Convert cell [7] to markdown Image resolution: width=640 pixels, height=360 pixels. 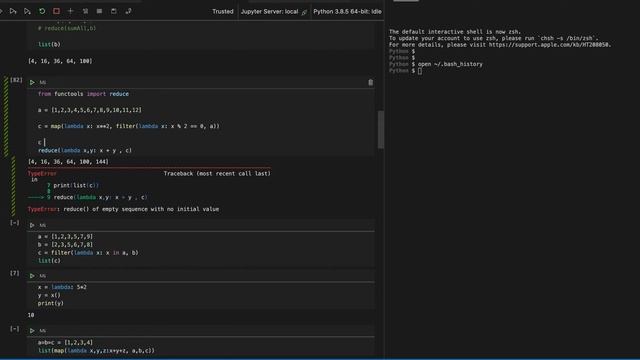[x=42, y=276]
